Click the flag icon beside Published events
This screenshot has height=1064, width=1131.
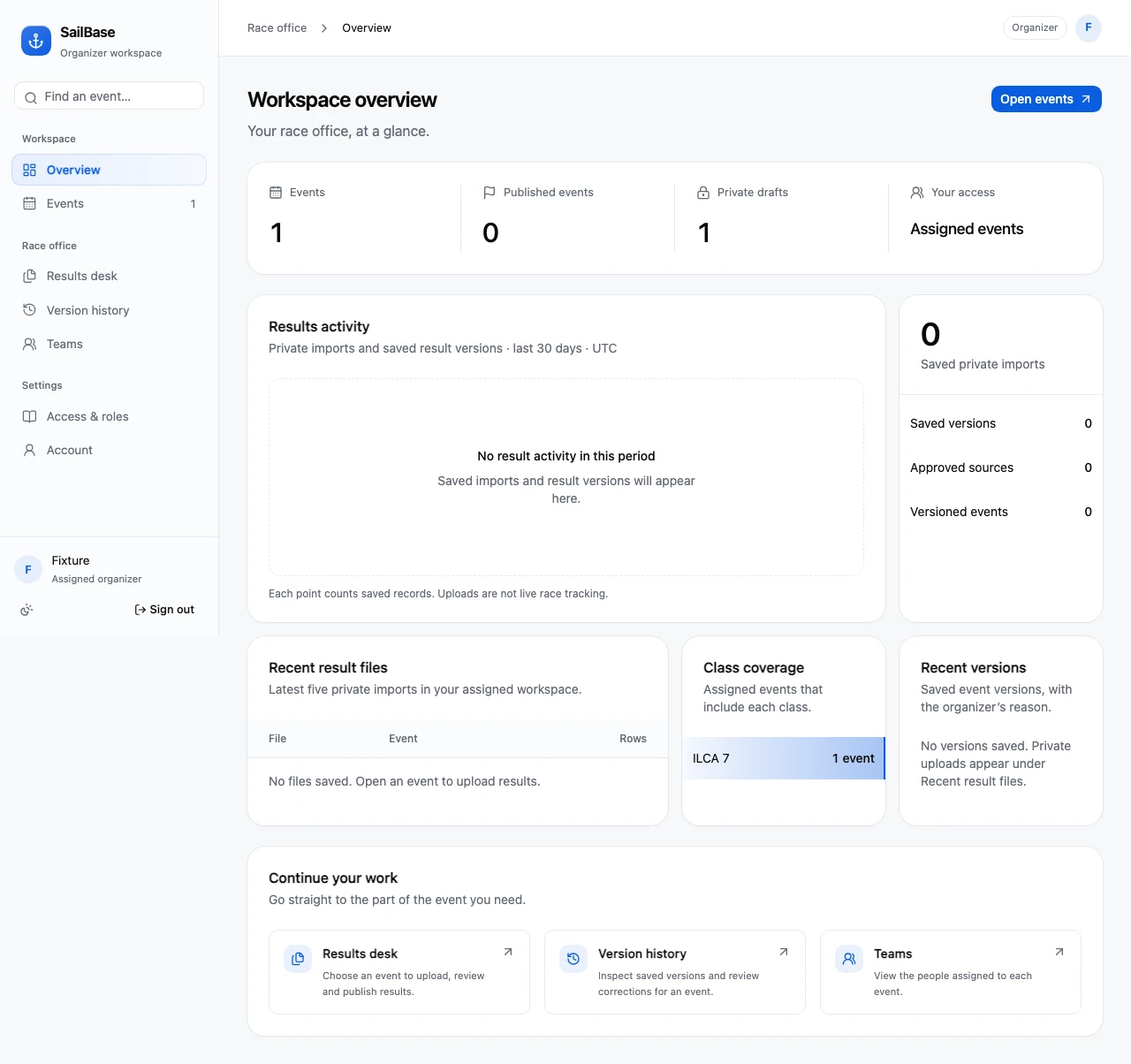coord(490,192)
